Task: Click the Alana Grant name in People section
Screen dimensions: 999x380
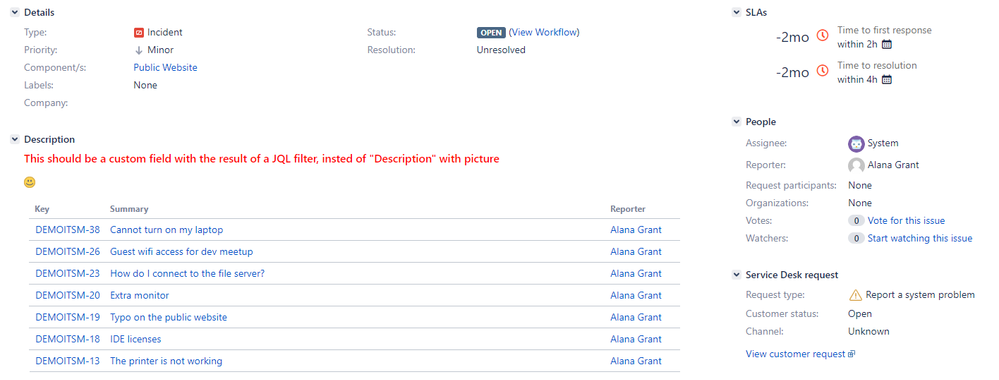Action: point(893,165)
